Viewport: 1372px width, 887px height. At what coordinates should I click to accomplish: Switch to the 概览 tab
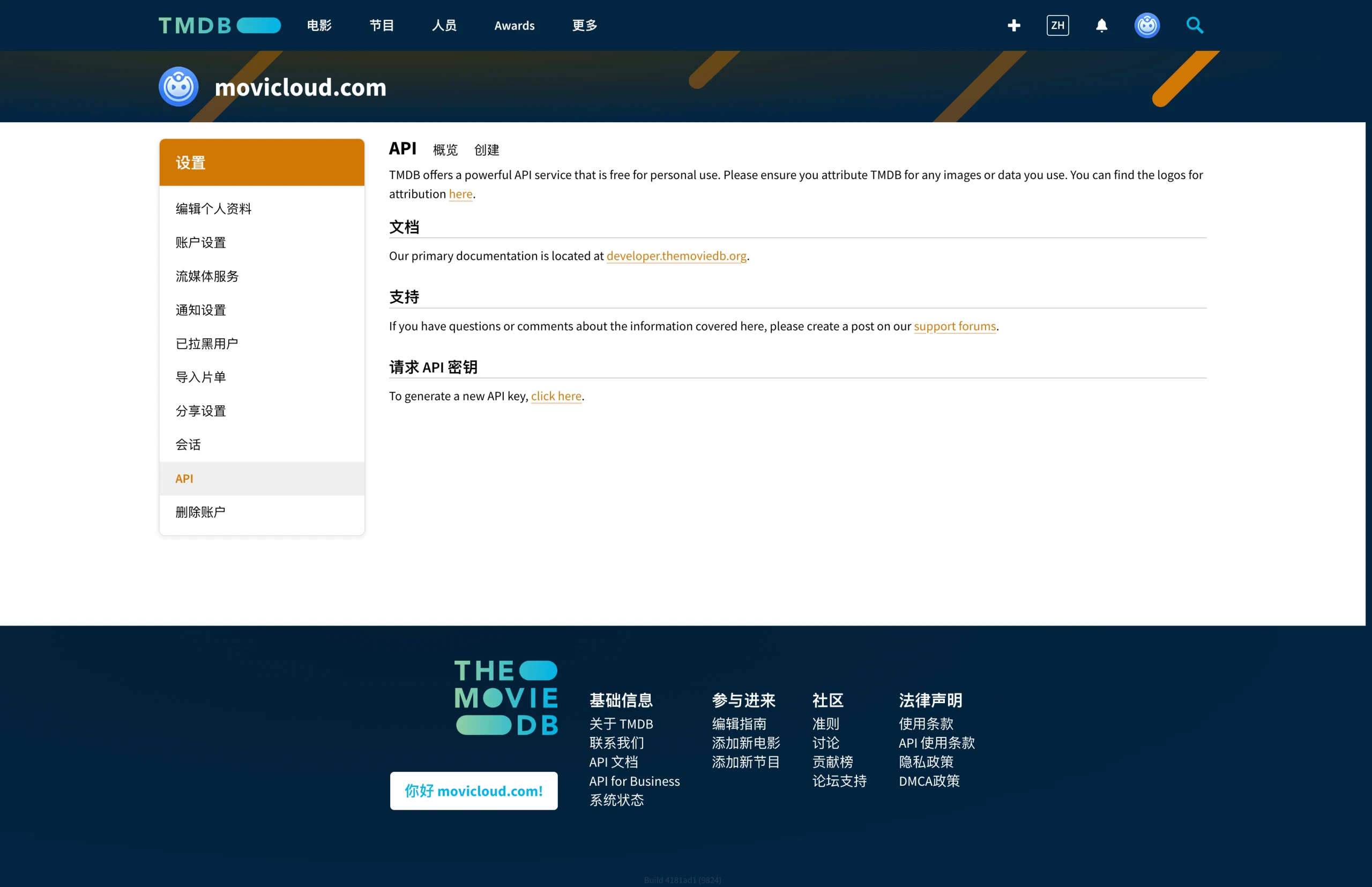445,150
